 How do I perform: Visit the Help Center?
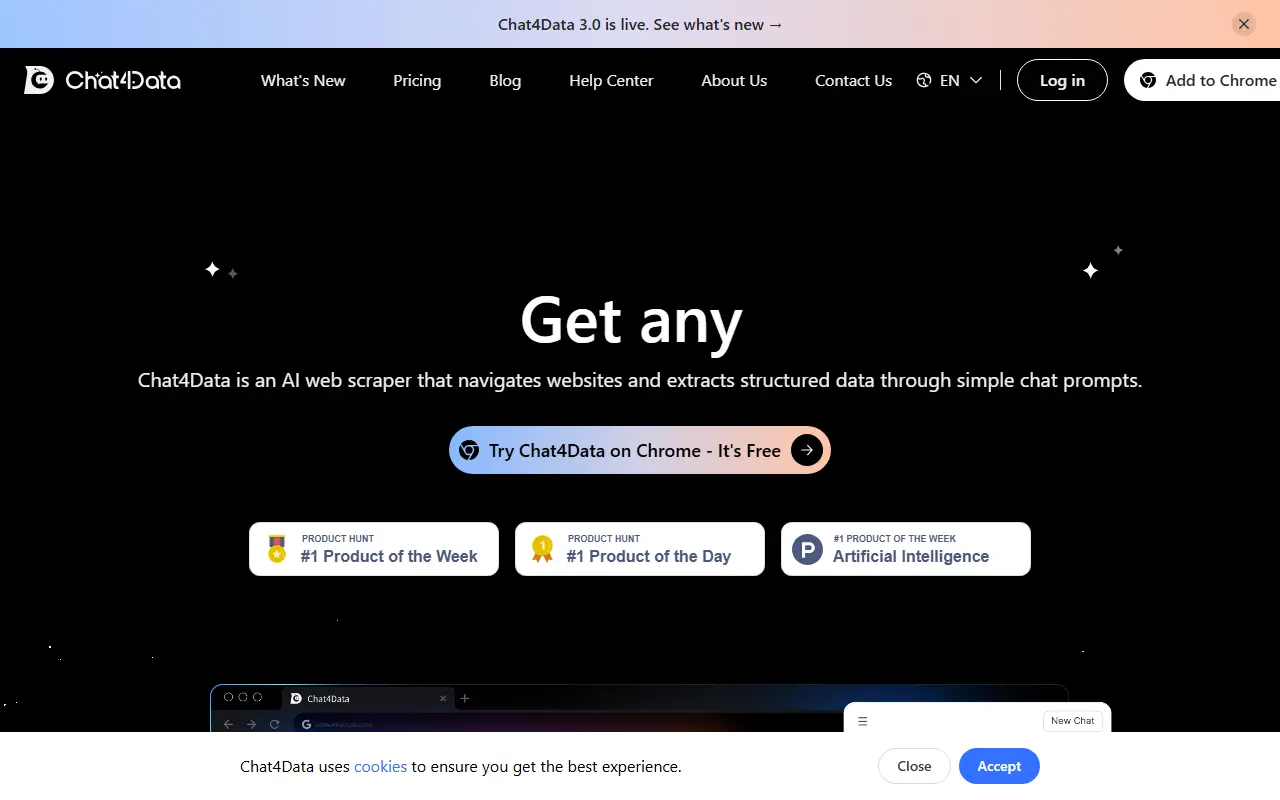click(611, 80)
